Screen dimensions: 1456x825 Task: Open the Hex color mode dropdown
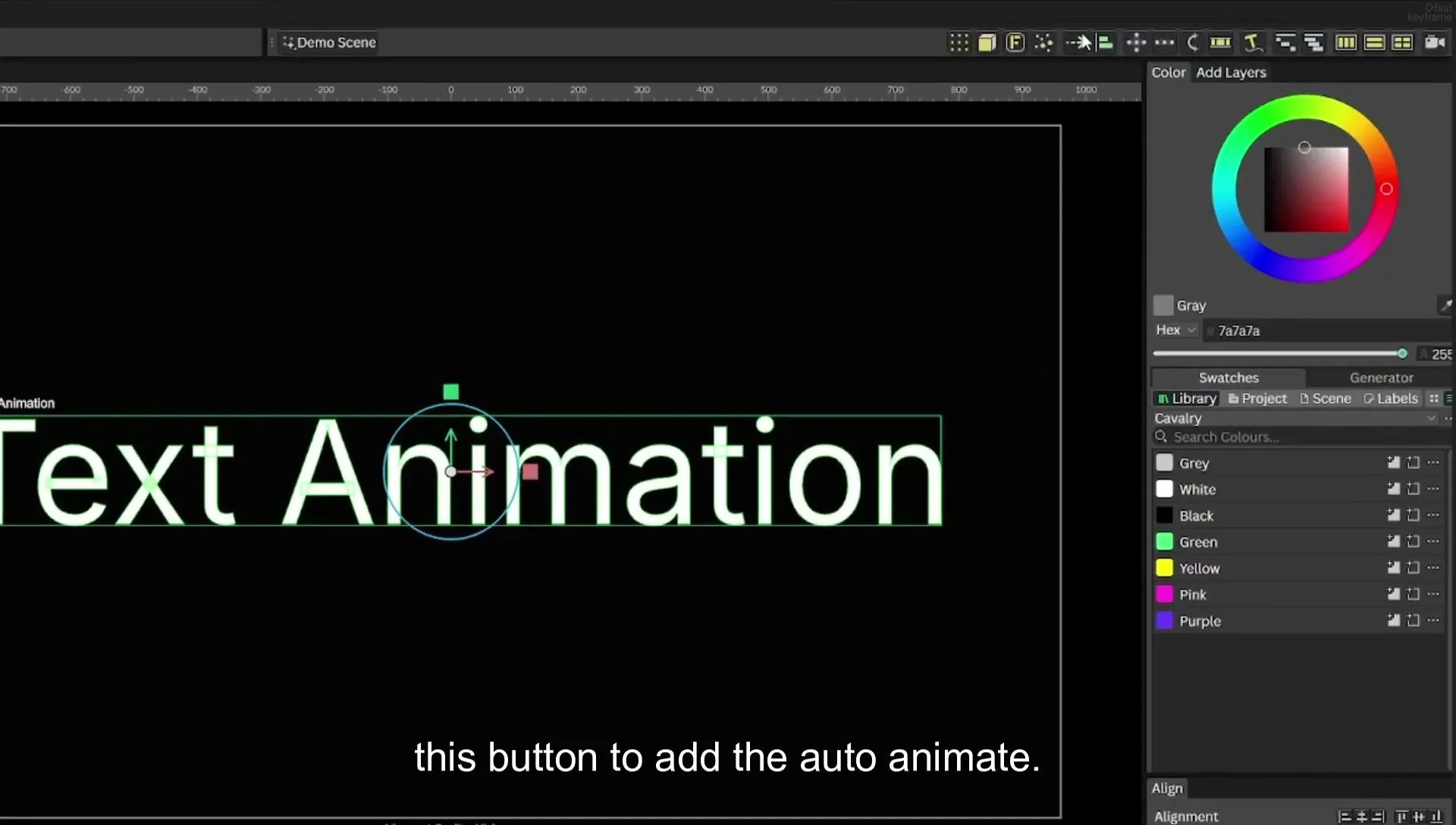1175,330
